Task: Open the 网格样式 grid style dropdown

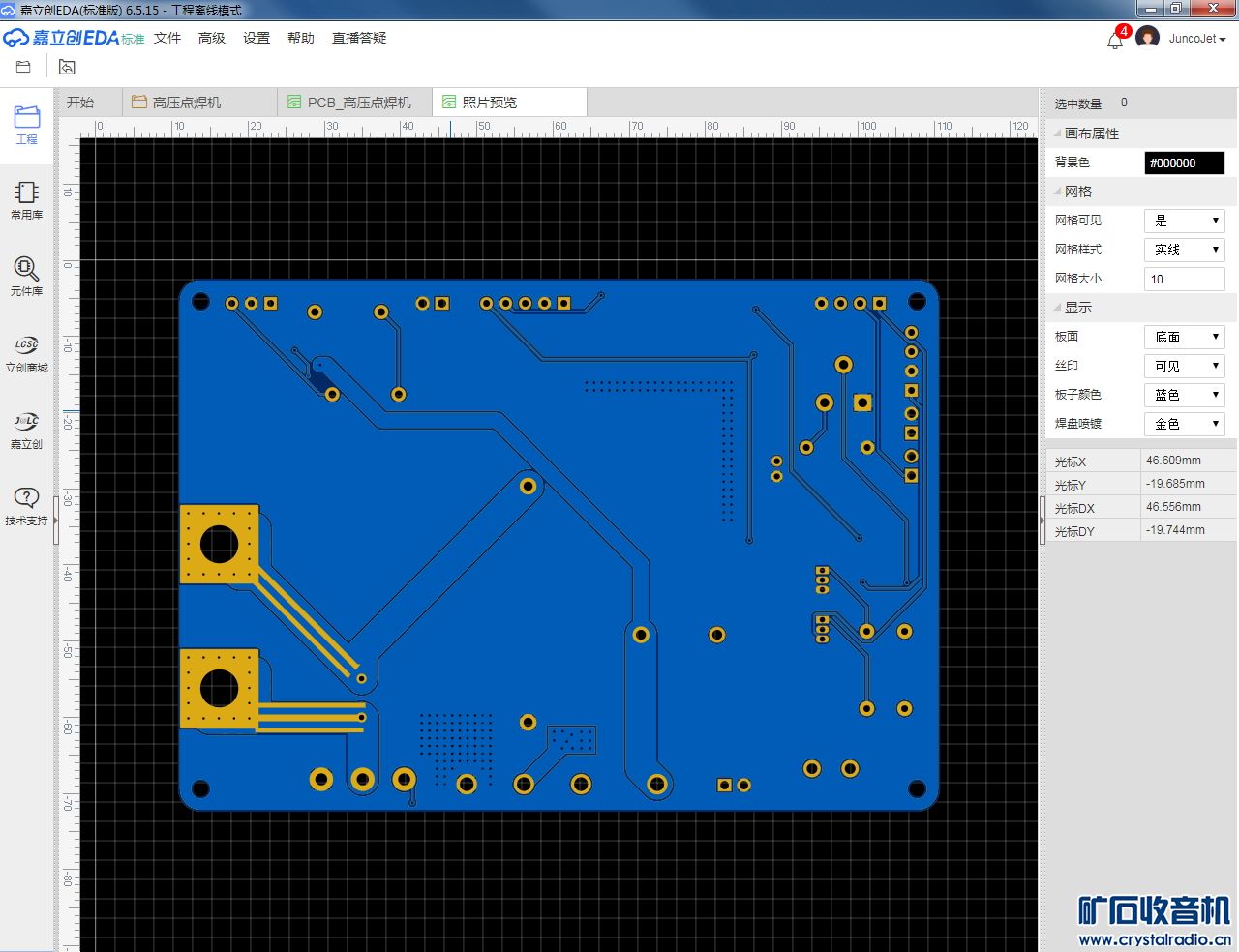Action: click(1185, 250)
